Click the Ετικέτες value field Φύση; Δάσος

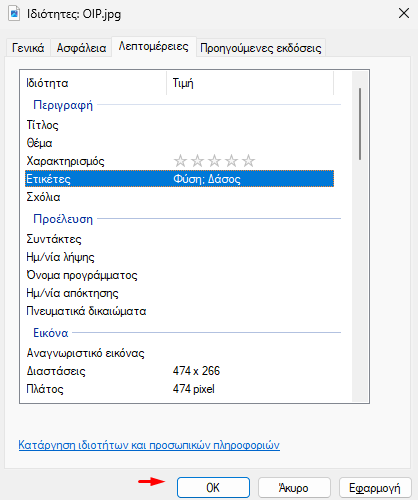(x=253, y=179)
